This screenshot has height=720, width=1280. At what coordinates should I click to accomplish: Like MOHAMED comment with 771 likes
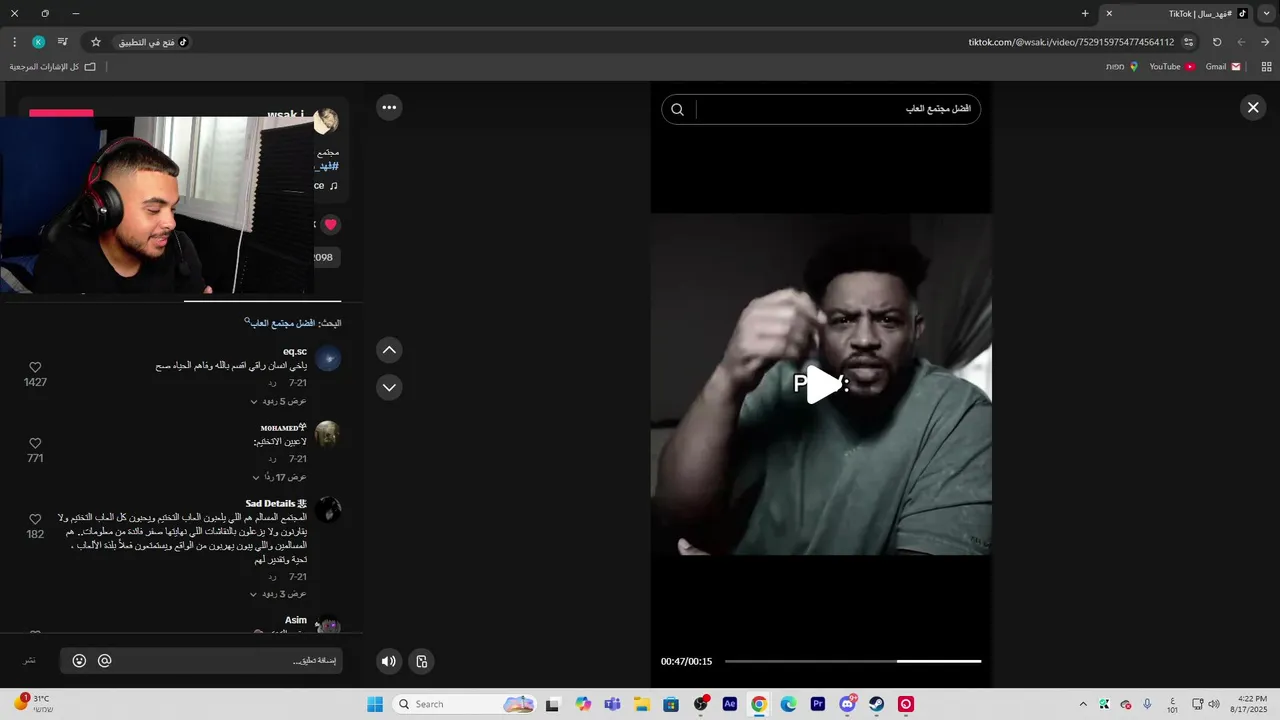tap(35, 443)
